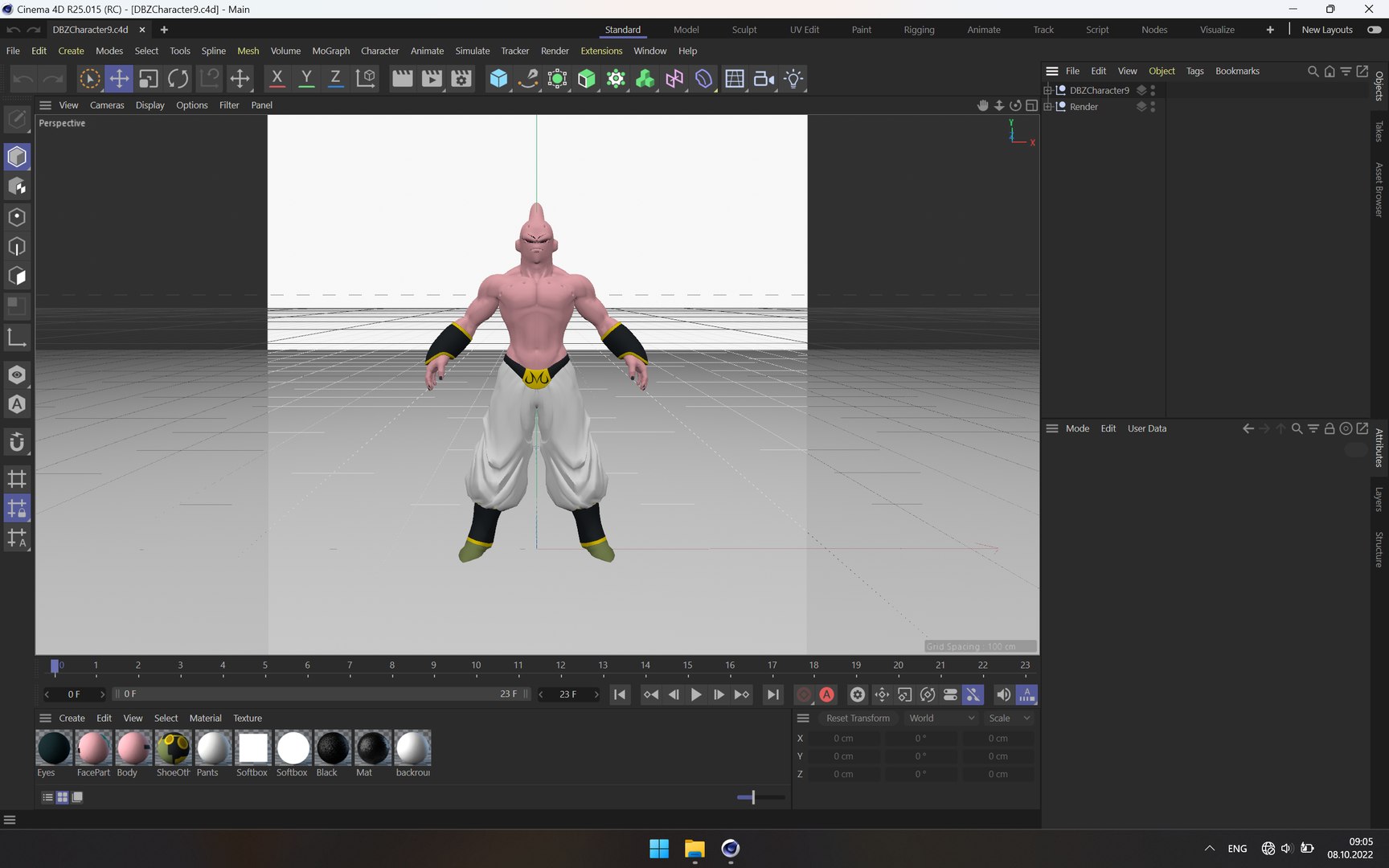Open Edit Render Settings
This screenshot has width=1389, height=868.
(461, 79)
